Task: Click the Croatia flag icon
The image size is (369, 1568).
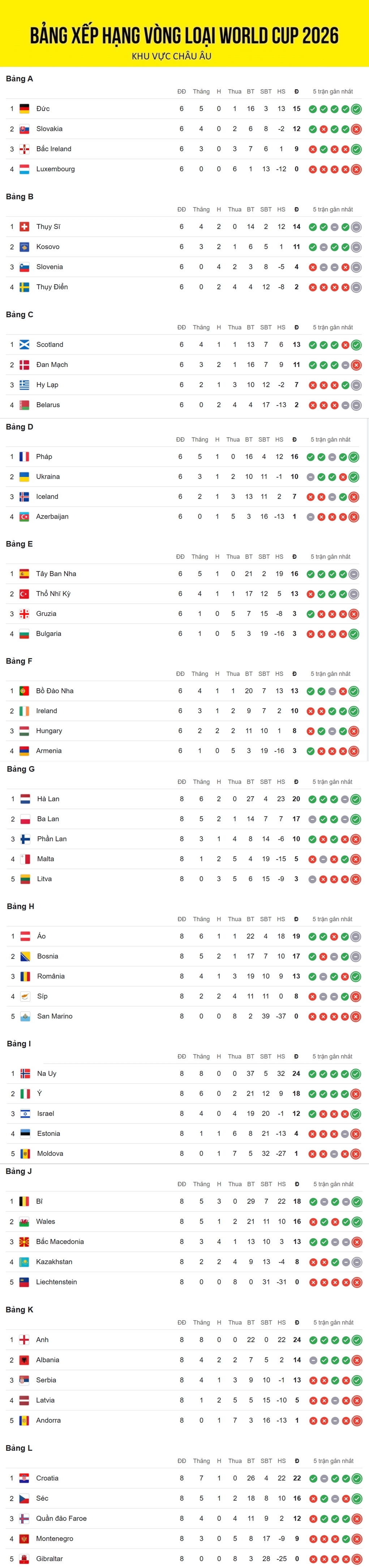Action: 24,1478
